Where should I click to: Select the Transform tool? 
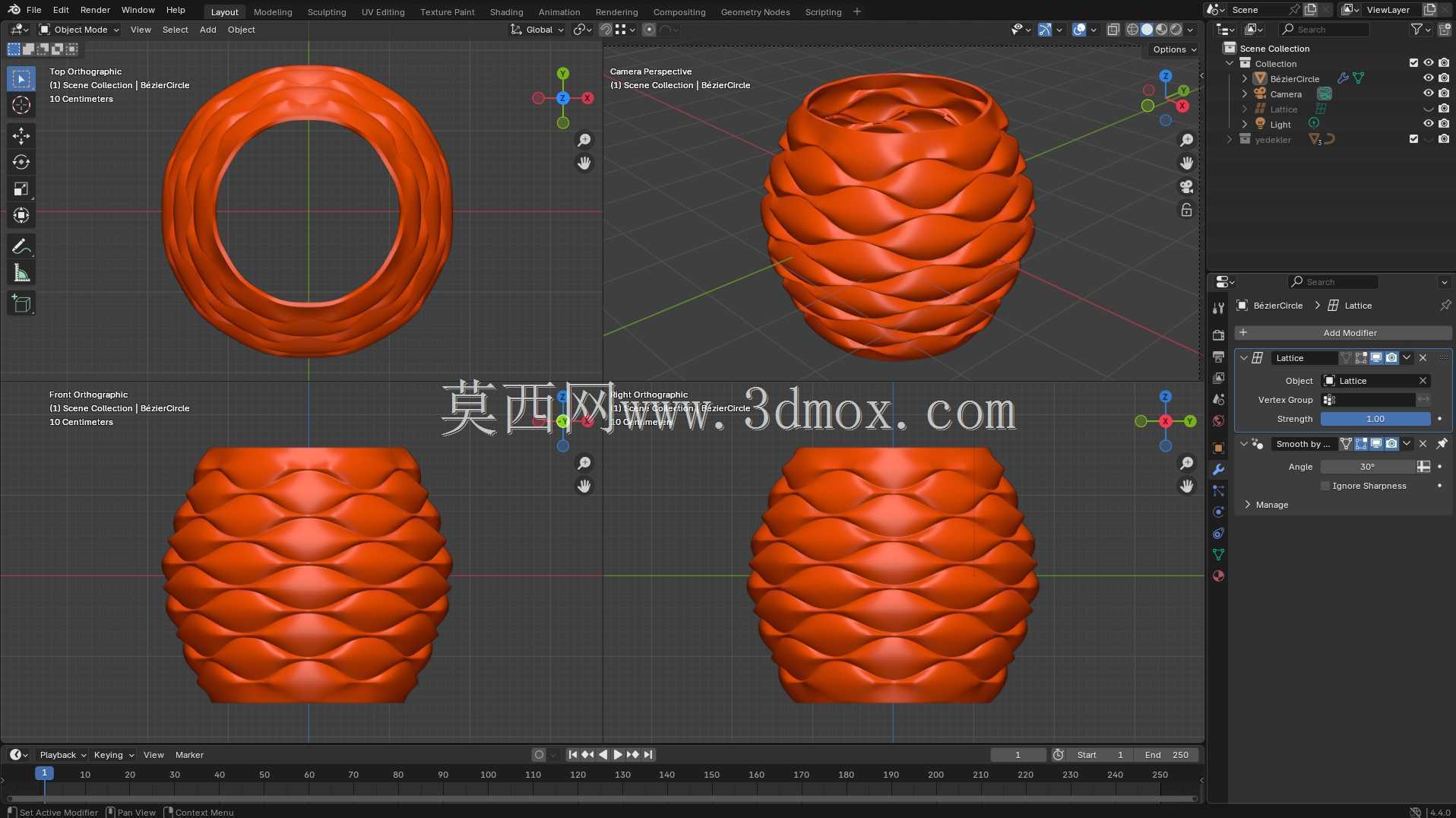21,216
